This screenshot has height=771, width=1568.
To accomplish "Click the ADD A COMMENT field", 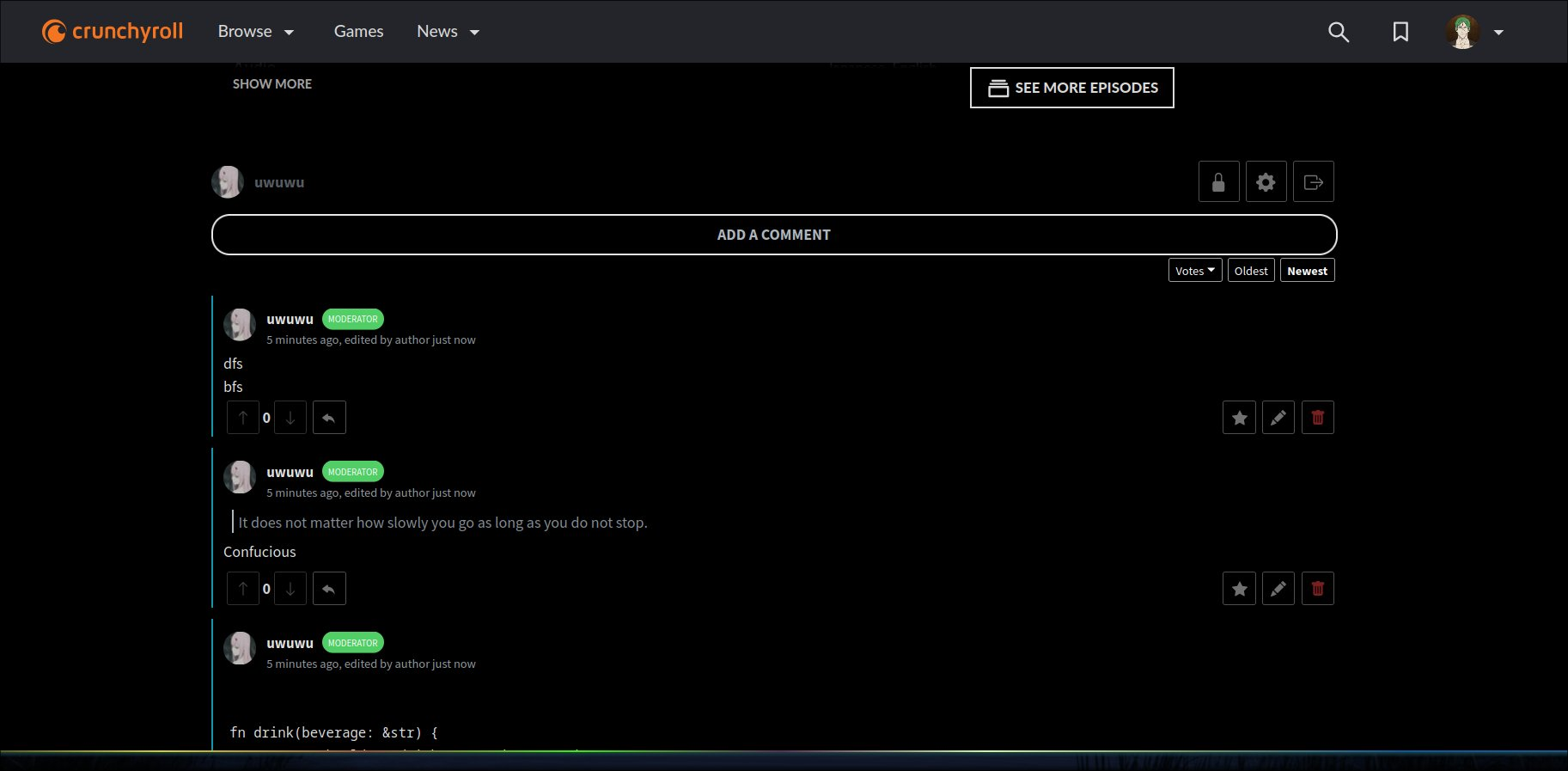I will point(773,235).
